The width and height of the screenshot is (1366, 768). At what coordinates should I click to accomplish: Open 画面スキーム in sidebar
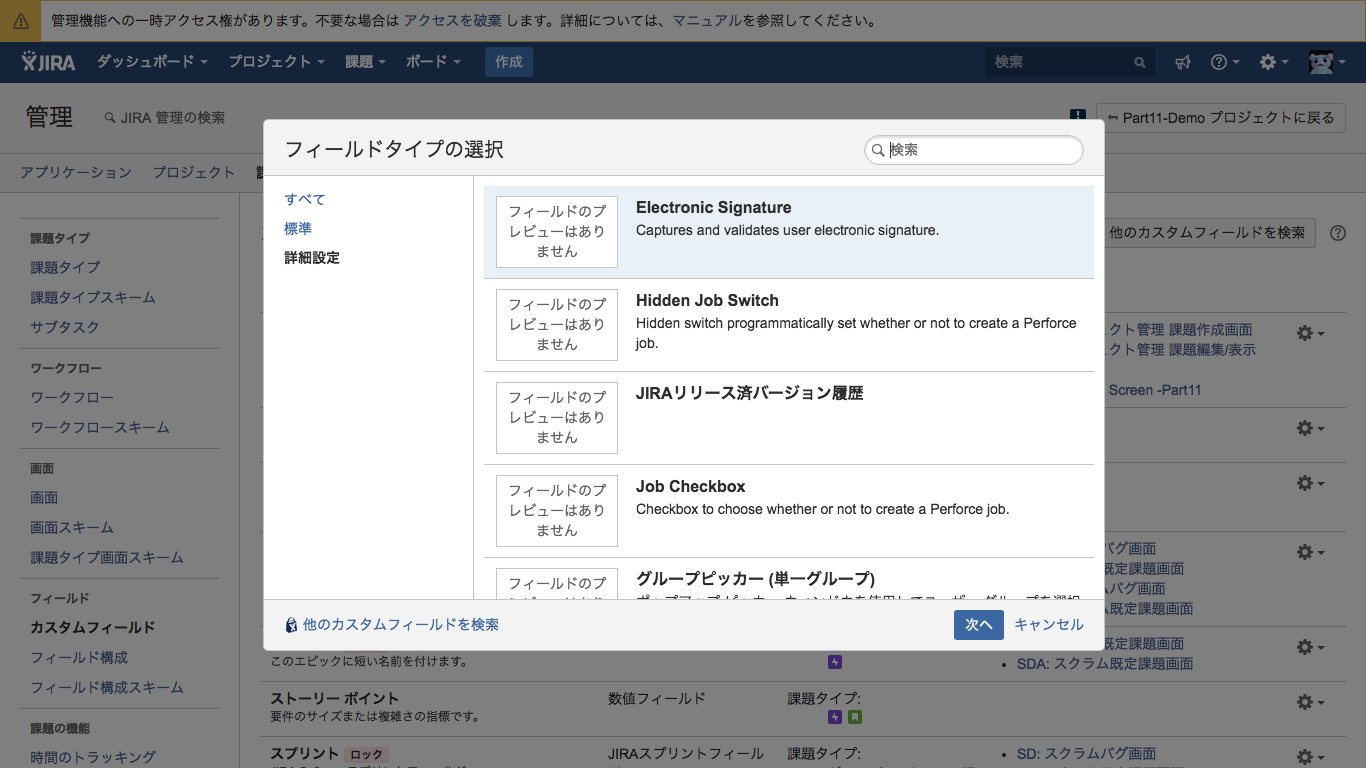tap(72, 527)
